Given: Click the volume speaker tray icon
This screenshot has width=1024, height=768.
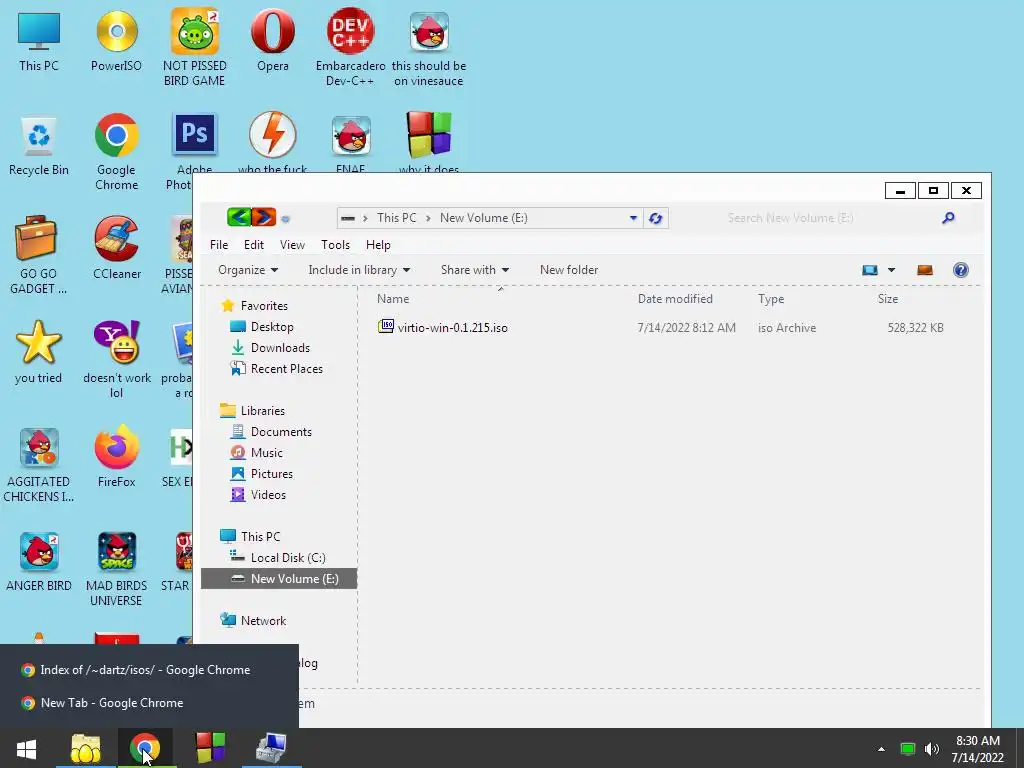Looking at the screenshot, I should pos(932,749).
